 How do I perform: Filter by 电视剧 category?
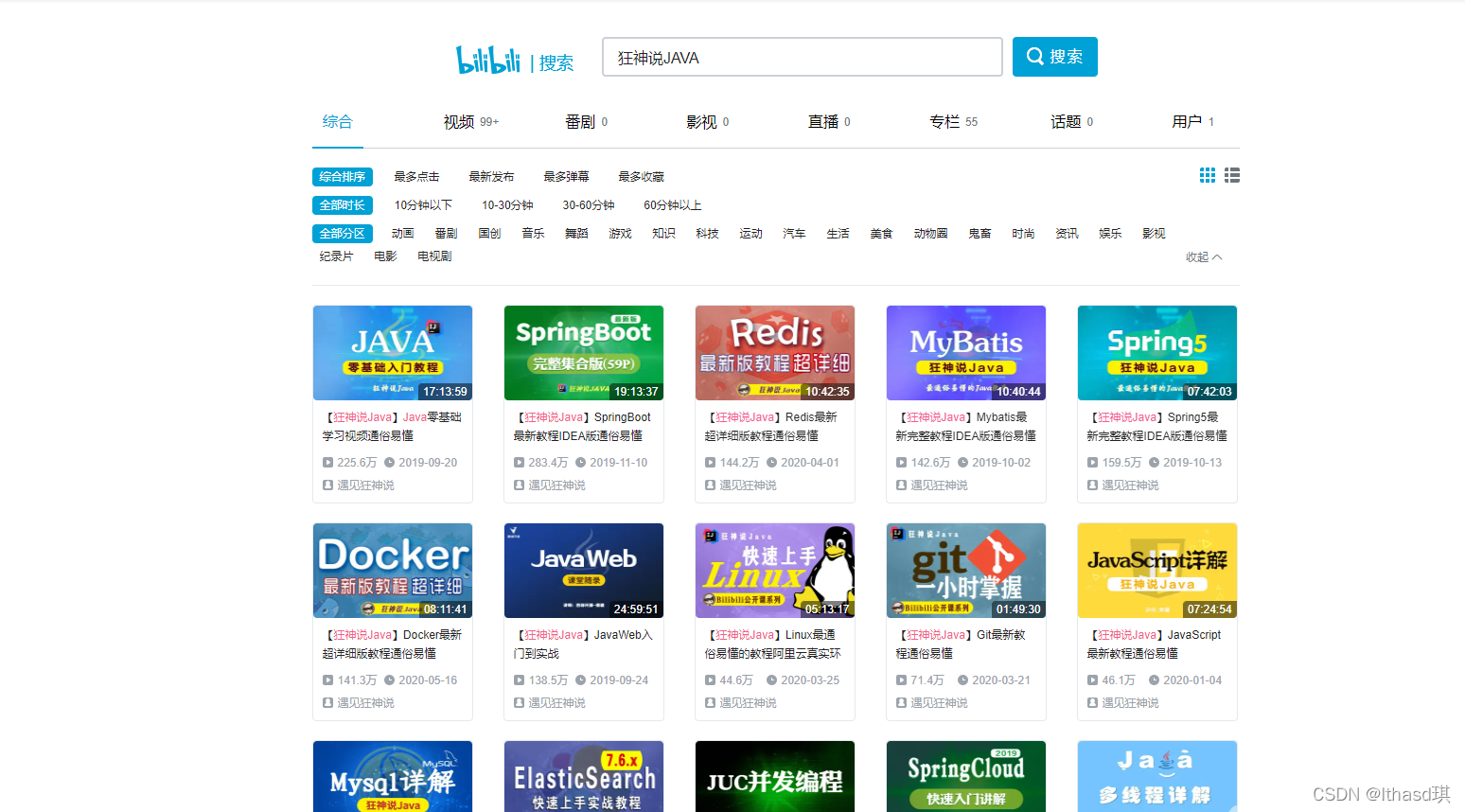(x=434, y=256)
